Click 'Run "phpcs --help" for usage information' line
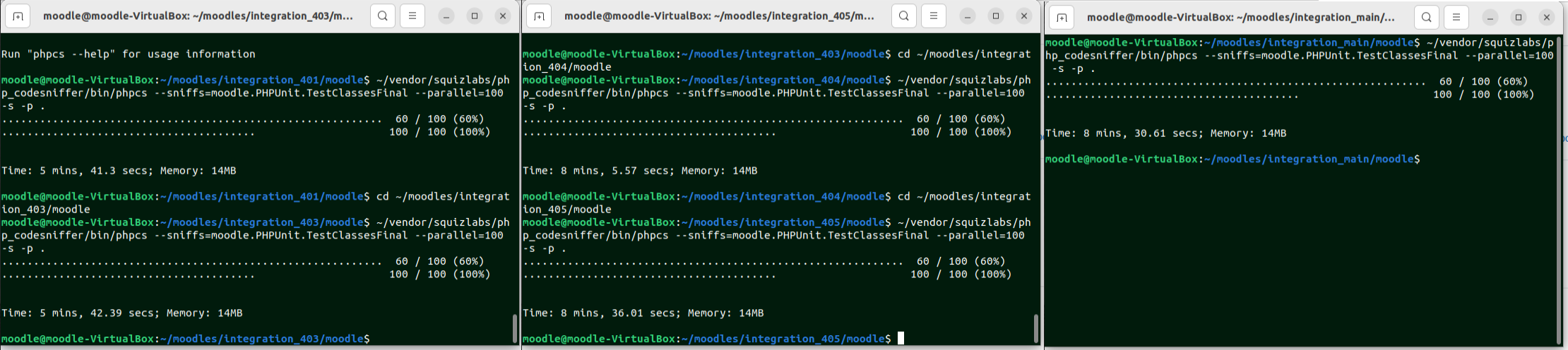 (x=129, y=54)
